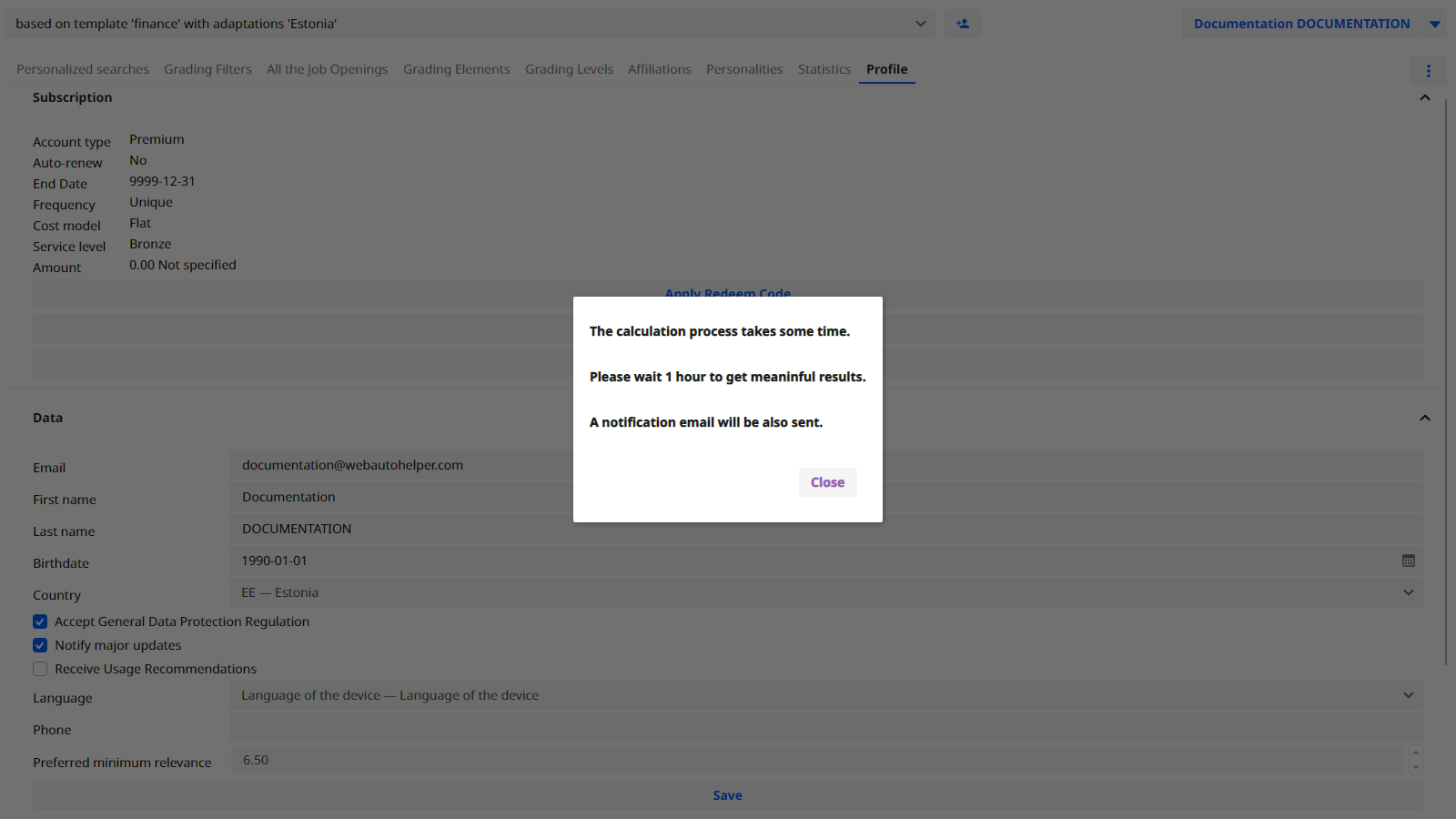Open the Birthdate calendar picker icon
This screenshot has width=1456, height=819.
1408,561
